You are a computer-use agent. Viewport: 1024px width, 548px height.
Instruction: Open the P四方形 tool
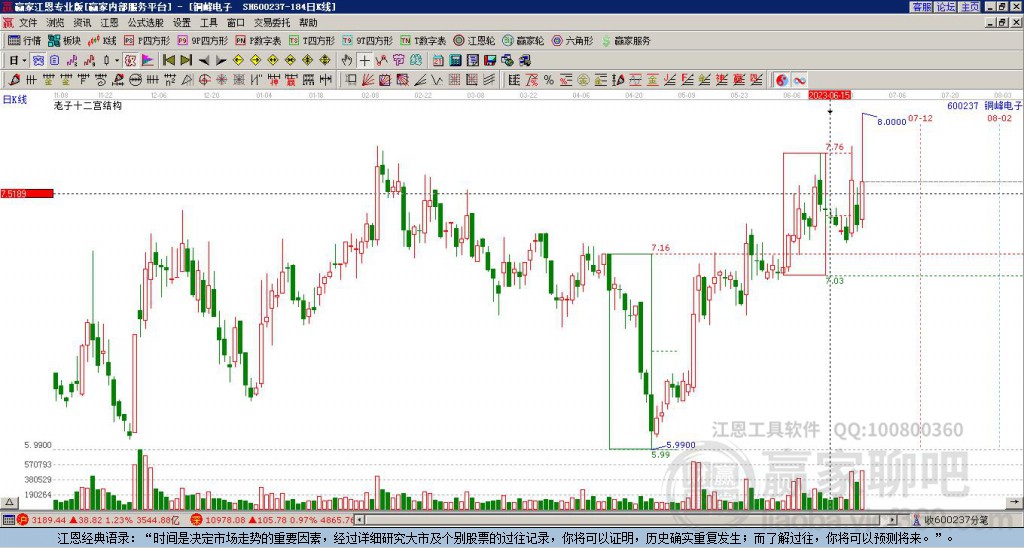click(147, 40)
